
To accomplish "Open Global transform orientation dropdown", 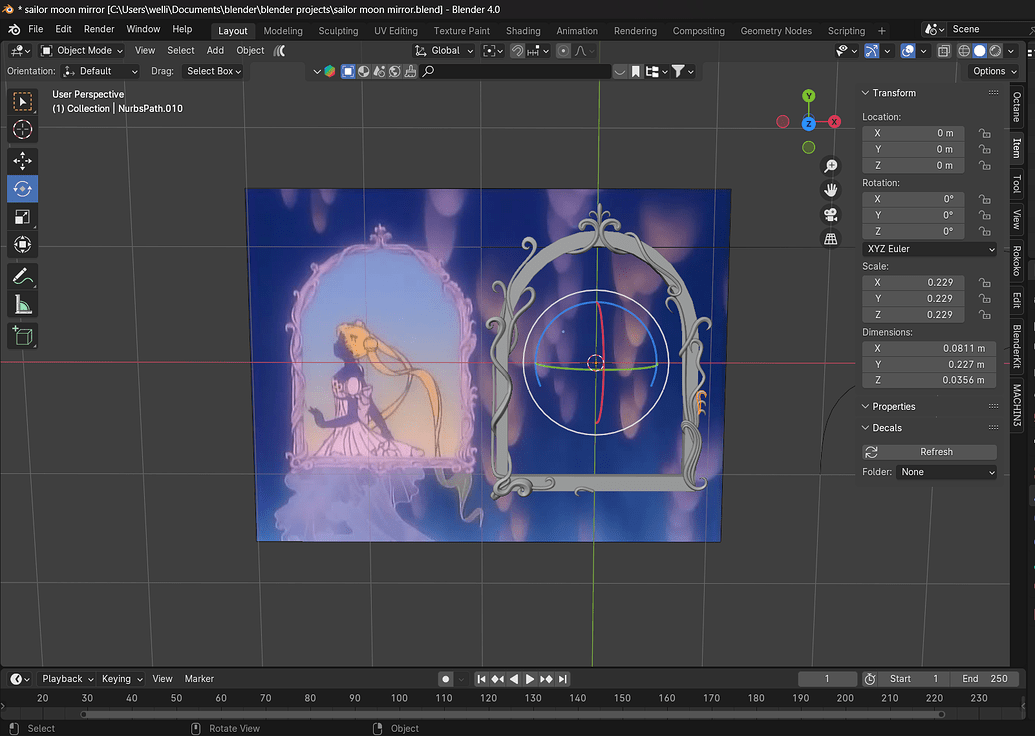I will (444, 50).
